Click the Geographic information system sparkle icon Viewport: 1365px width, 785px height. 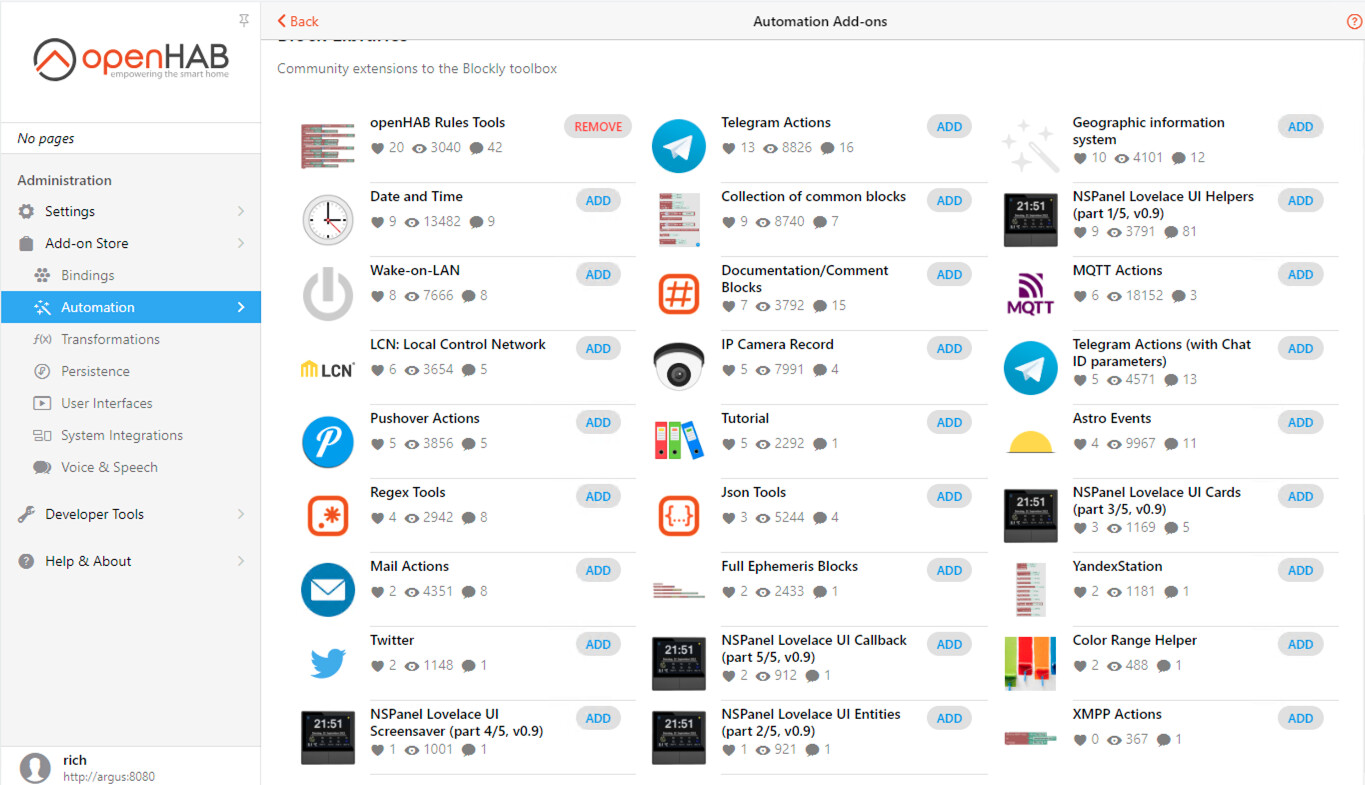(1030, 146)
